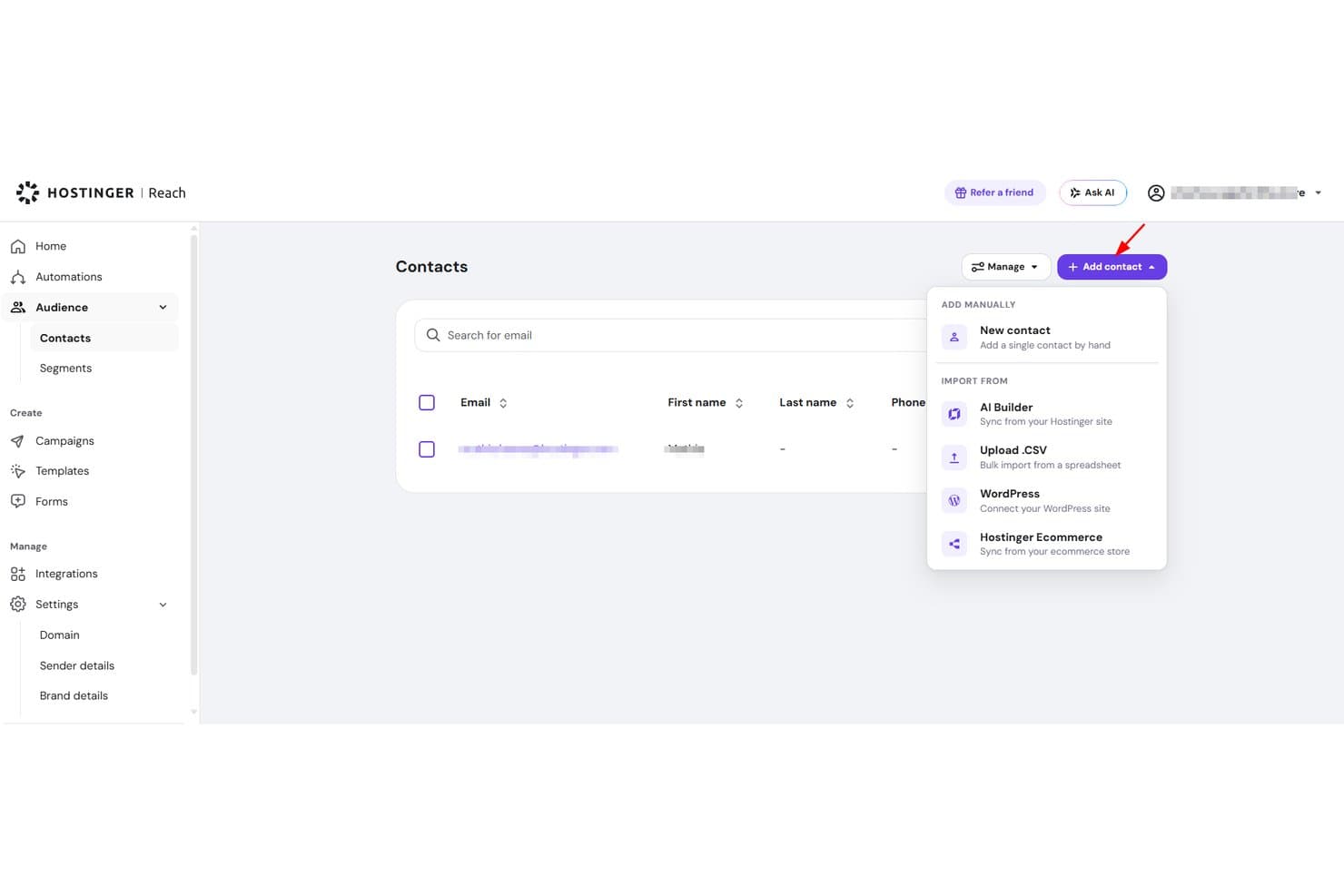
Task: Click the user account avatar icon
Action: 1156,192
